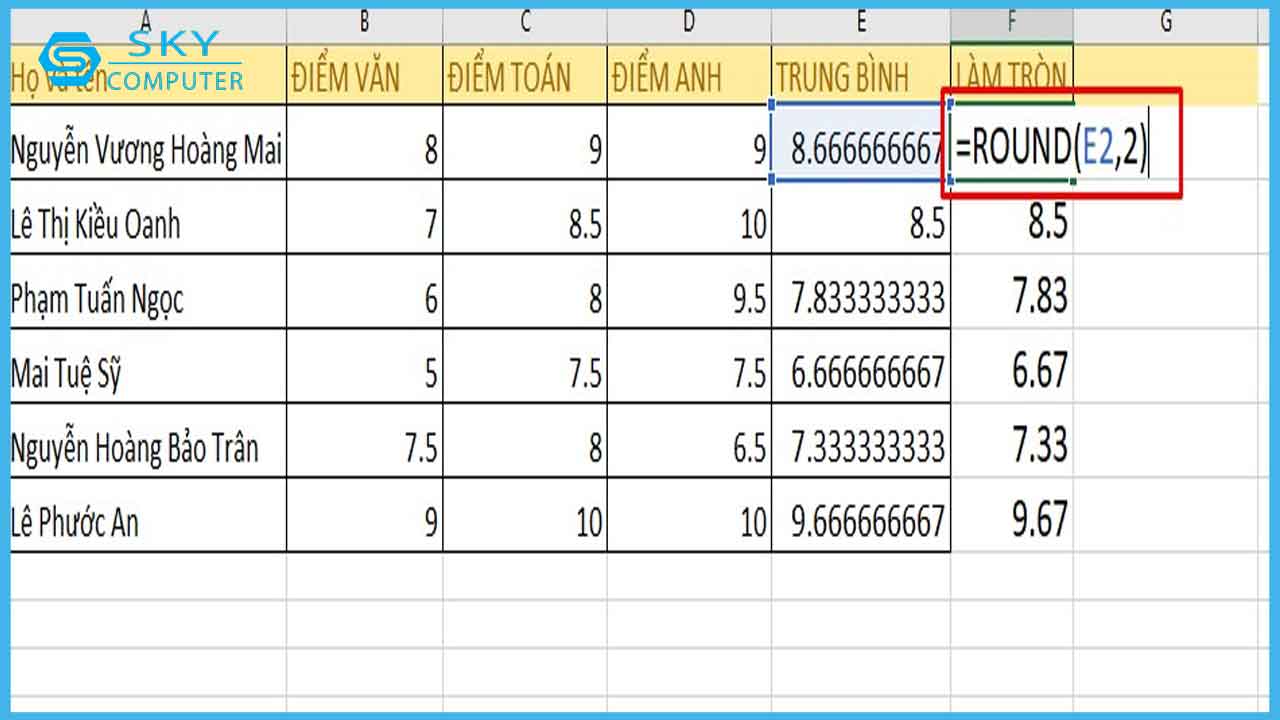The image size is (1280, 720).
Task: Select column F header
Action: point(1012,24)
